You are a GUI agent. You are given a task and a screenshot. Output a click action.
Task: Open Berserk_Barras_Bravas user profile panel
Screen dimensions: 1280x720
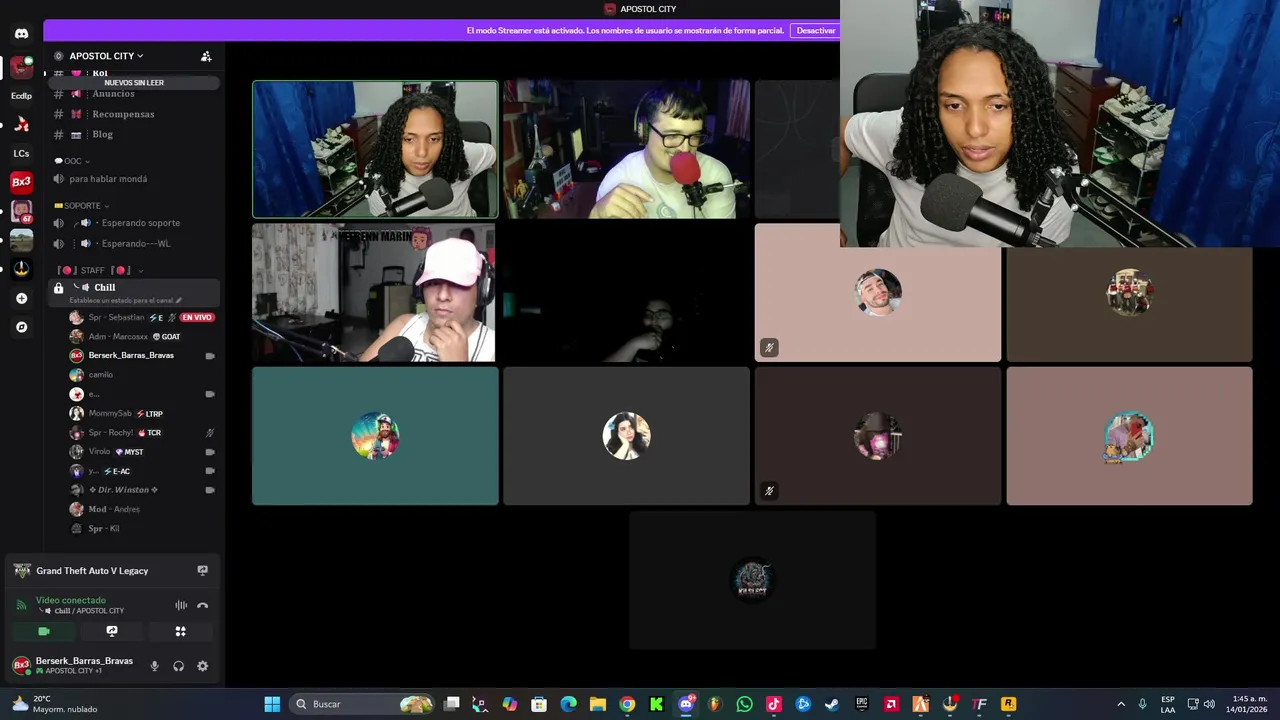76,665
